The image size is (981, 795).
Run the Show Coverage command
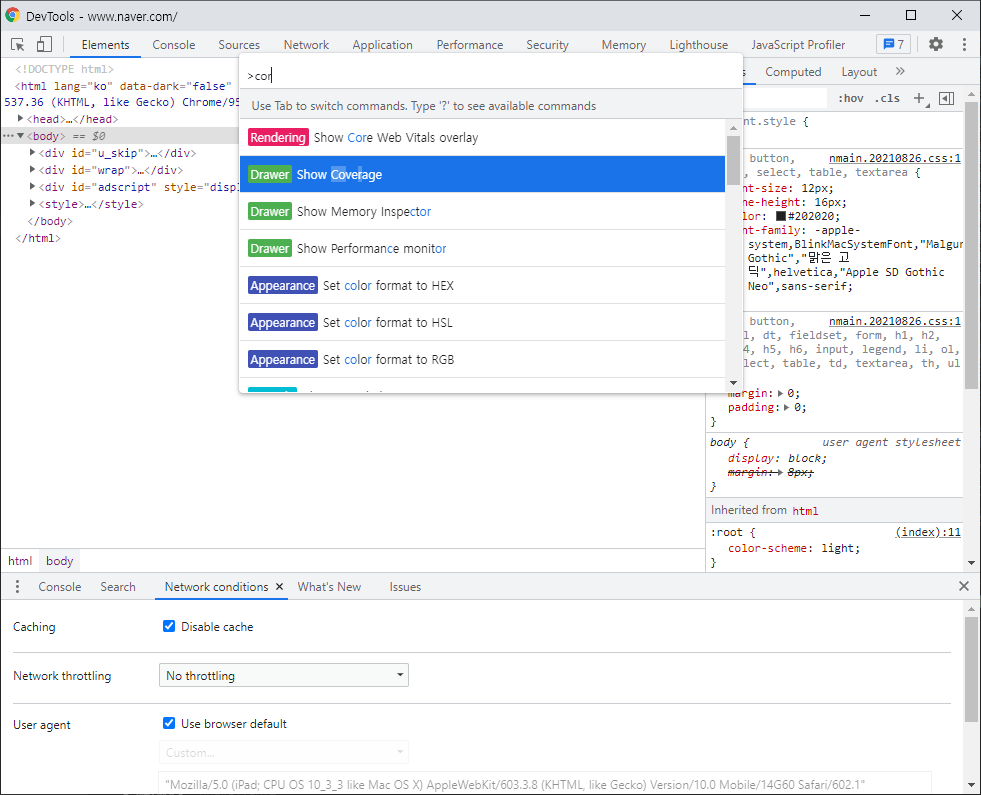point(482,175)
